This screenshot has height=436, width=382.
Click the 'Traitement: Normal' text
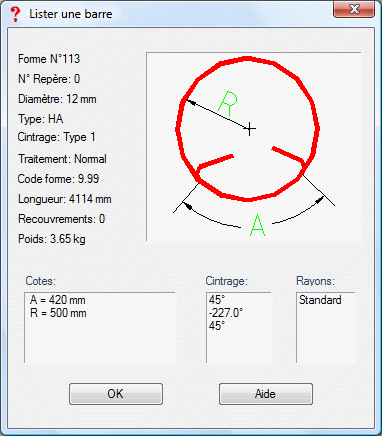coord(62,159)
